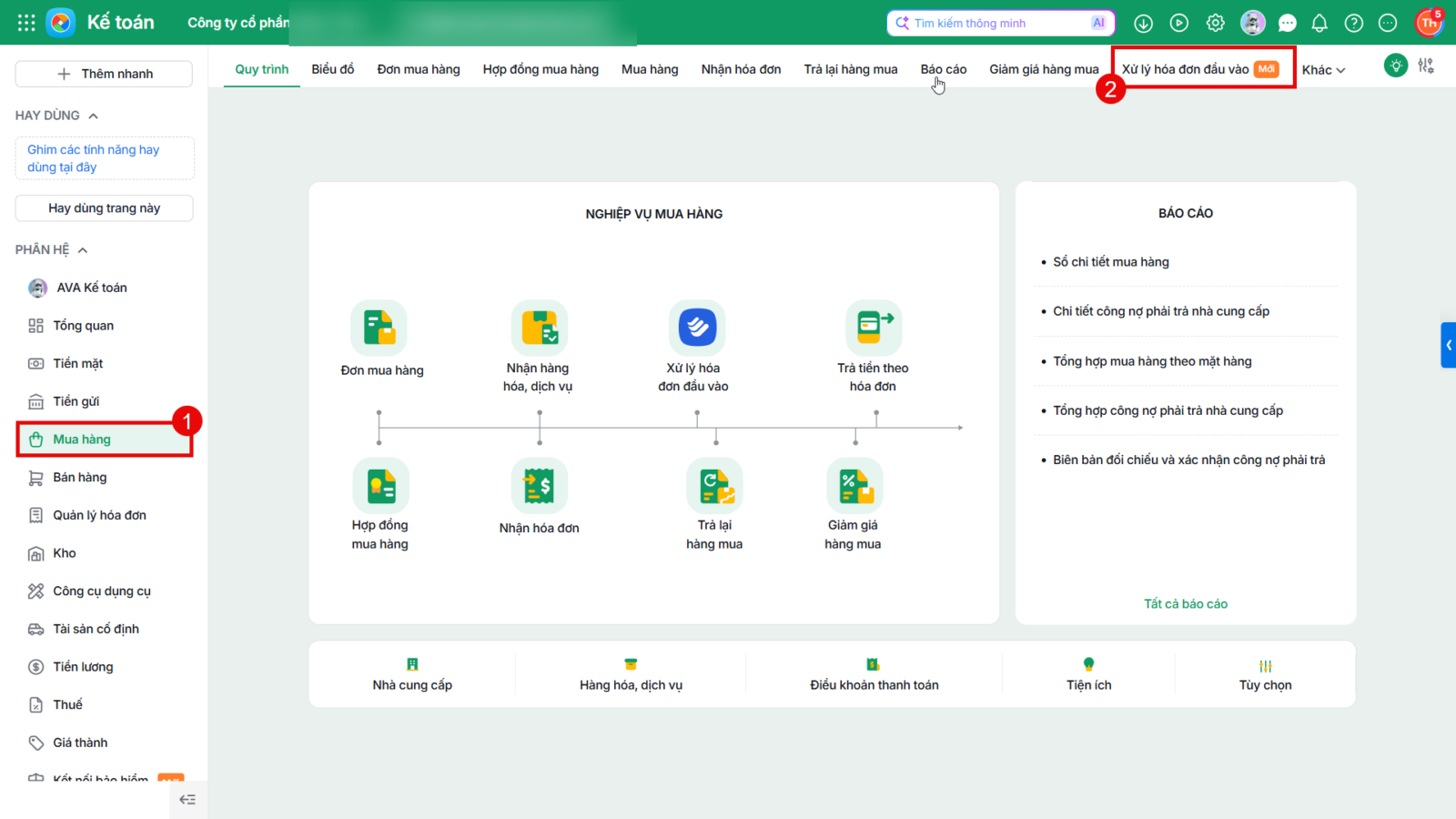Open the help question mark icon

point(1354,23)
